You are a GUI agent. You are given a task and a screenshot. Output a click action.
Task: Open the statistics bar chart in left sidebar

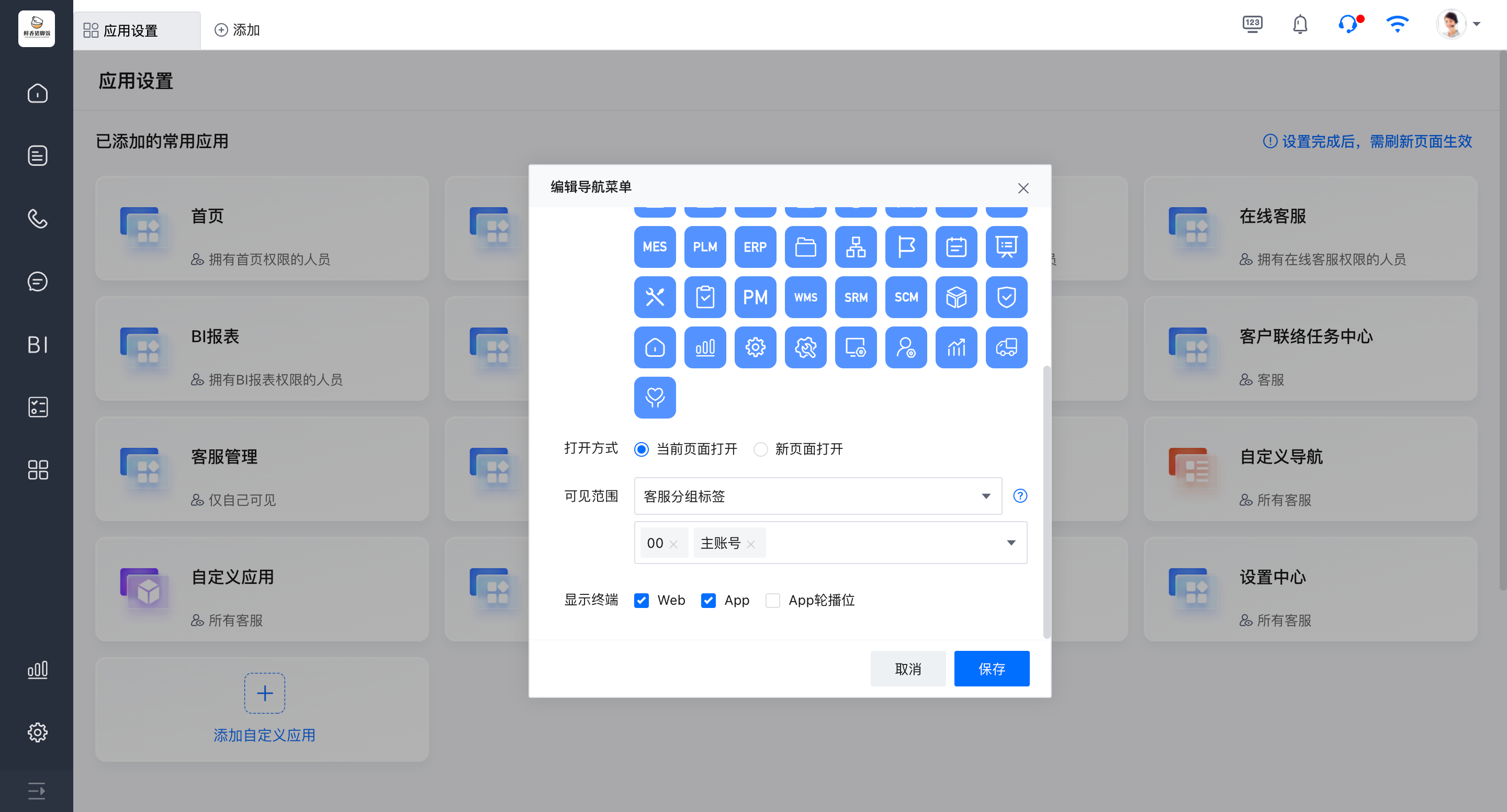38,670
